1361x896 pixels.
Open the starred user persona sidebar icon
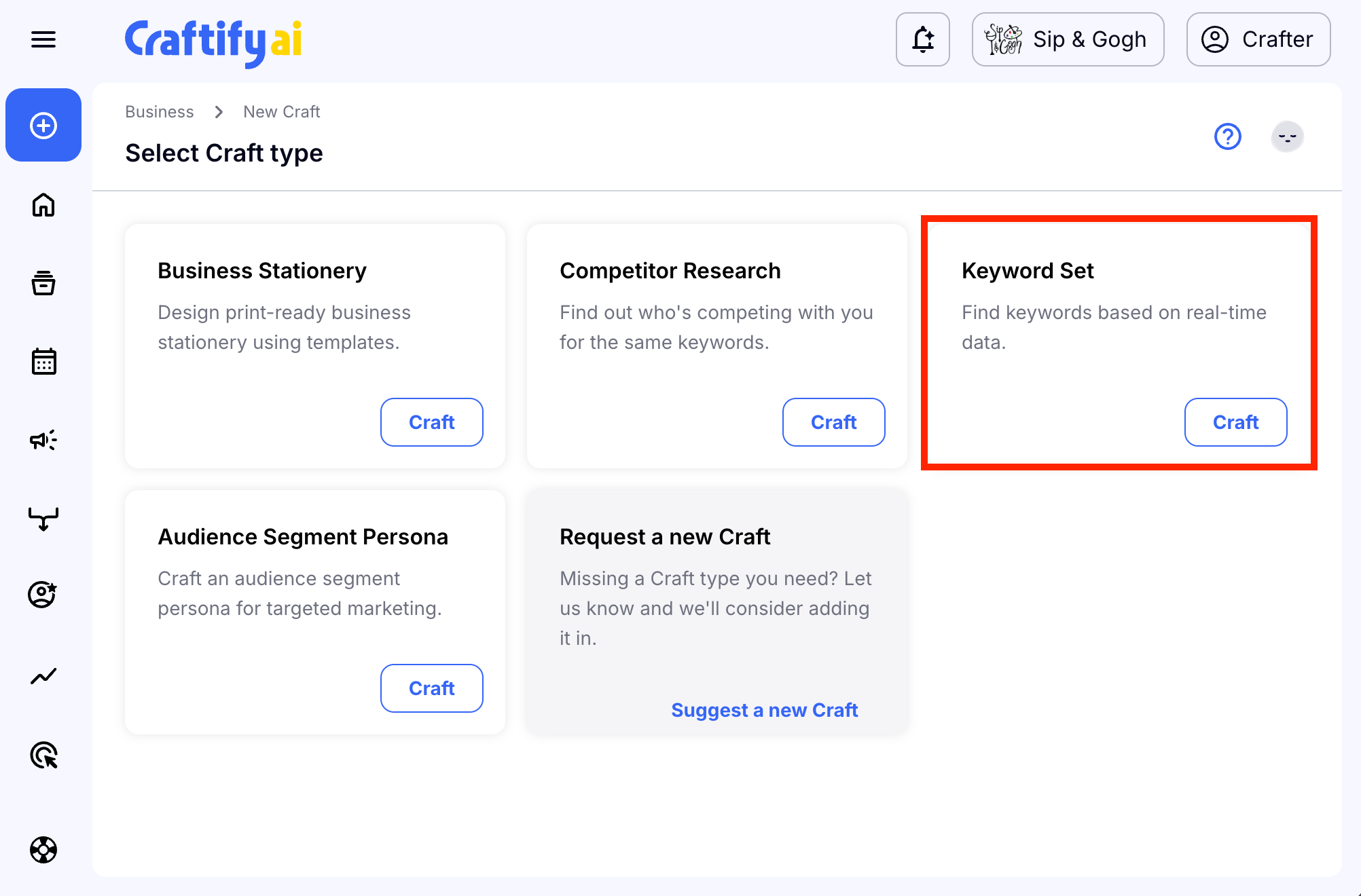43,595
